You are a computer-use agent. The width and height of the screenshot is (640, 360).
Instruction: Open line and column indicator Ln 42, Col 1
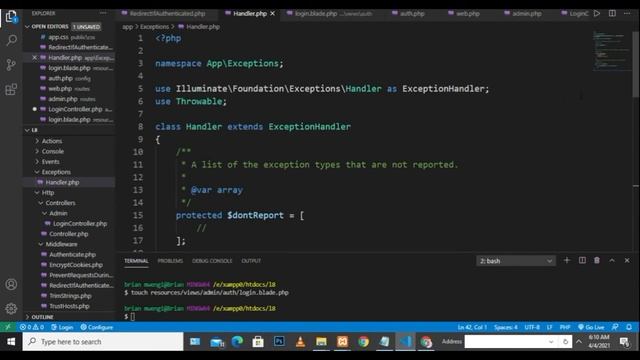tap(472, 327)
